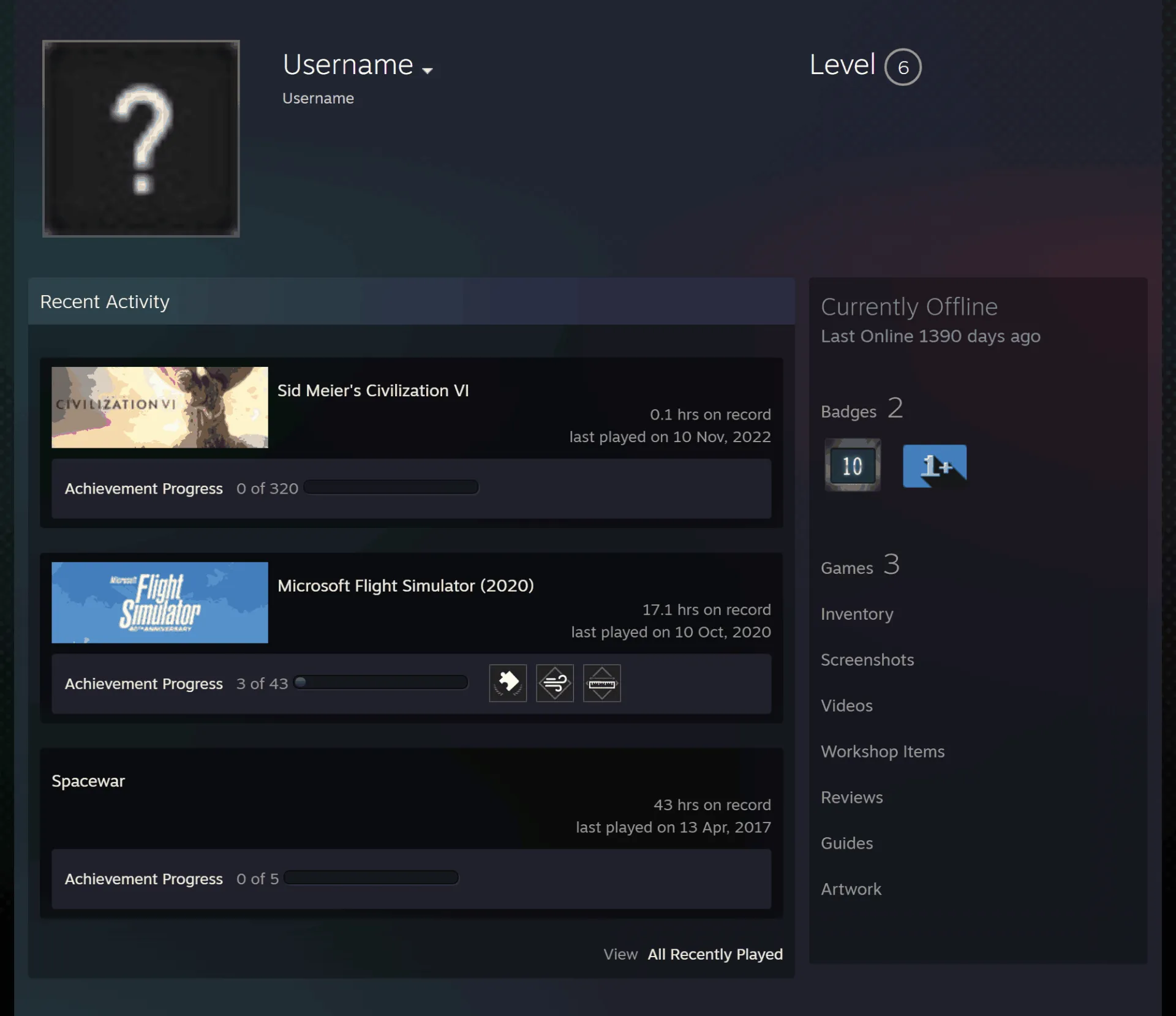View the ruler achievement icon
The image size is (1176, 1016).
602,683
